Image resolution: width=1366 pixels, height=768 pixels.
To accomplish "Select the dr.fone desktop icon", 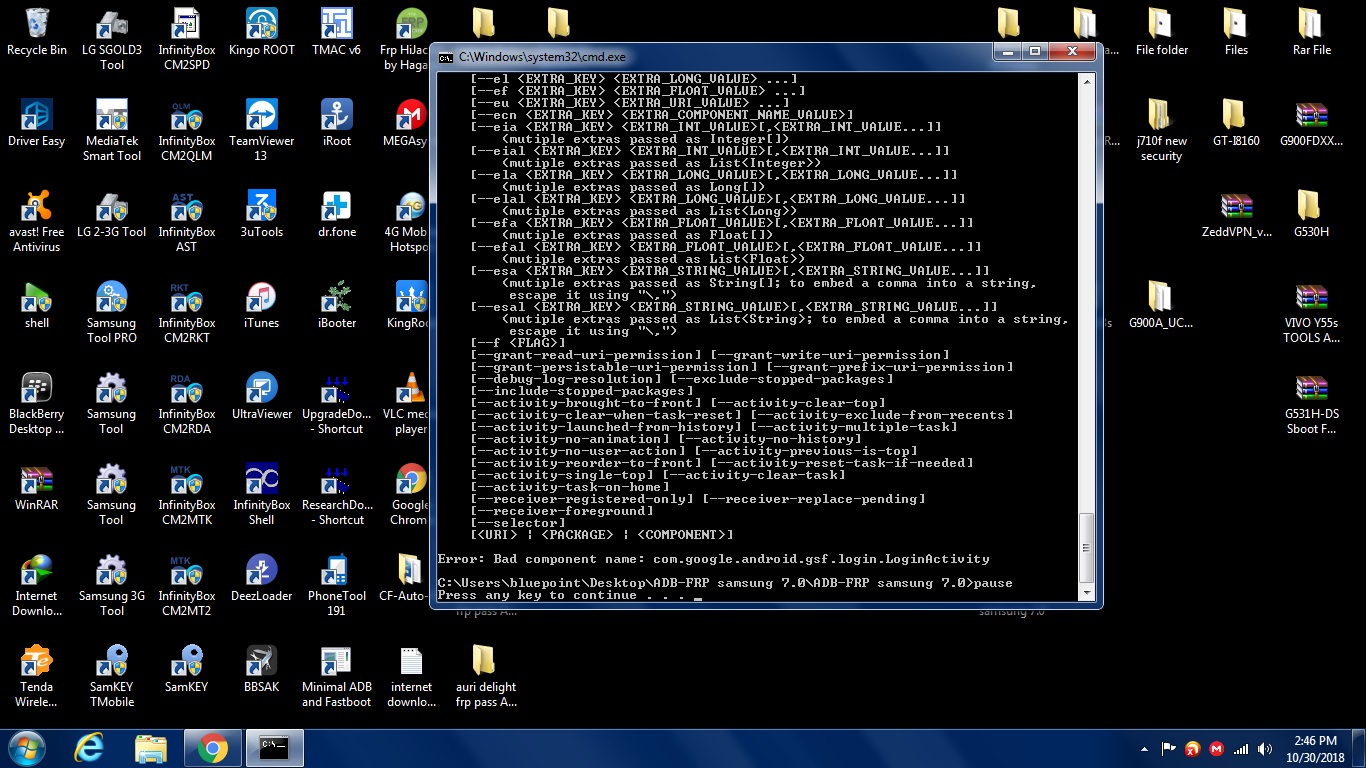I will coord(336,214).
